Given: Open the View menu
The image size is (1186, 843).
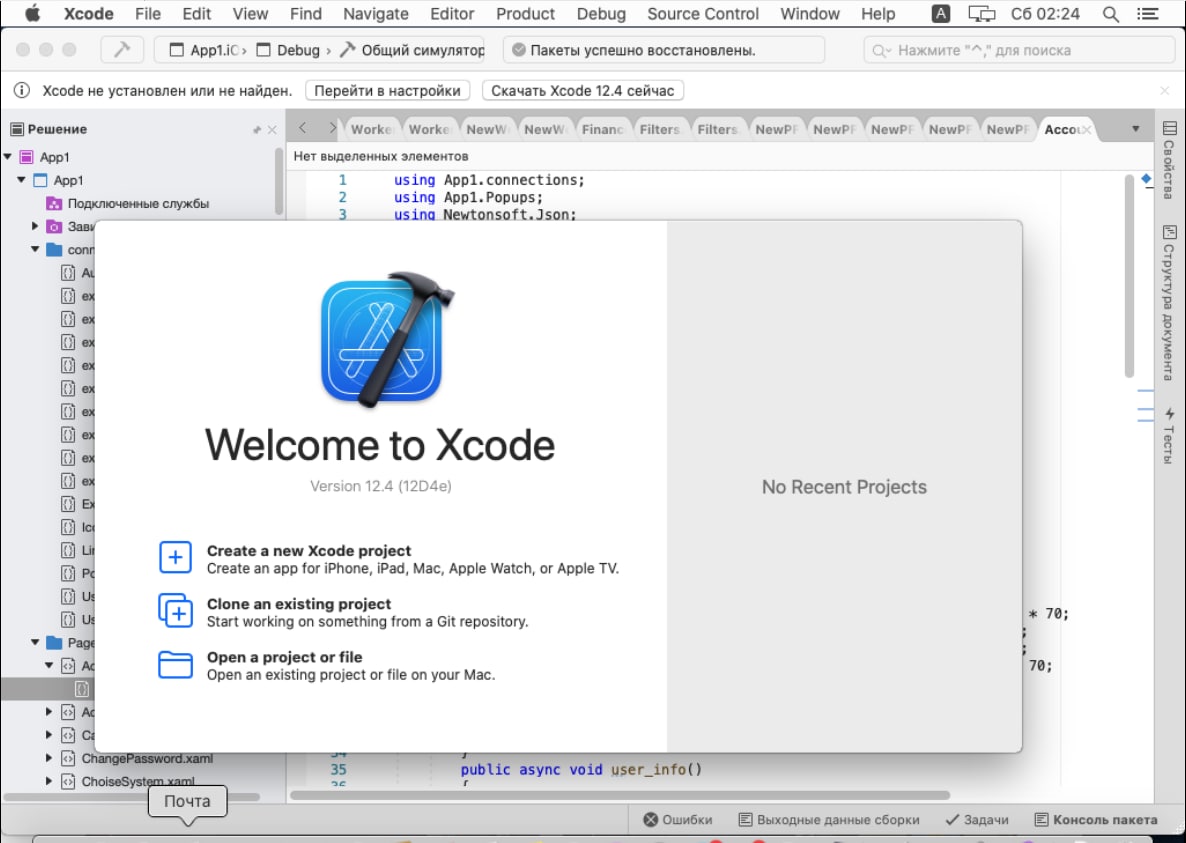Looking at the screenshot, I should 250,14.
